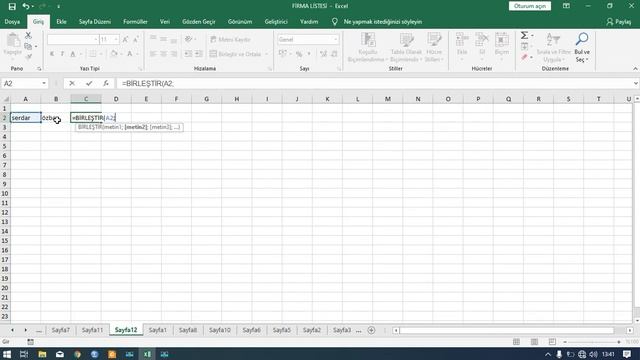Click the formula bar input field
The image size is (640, 360).
point(373,83)
